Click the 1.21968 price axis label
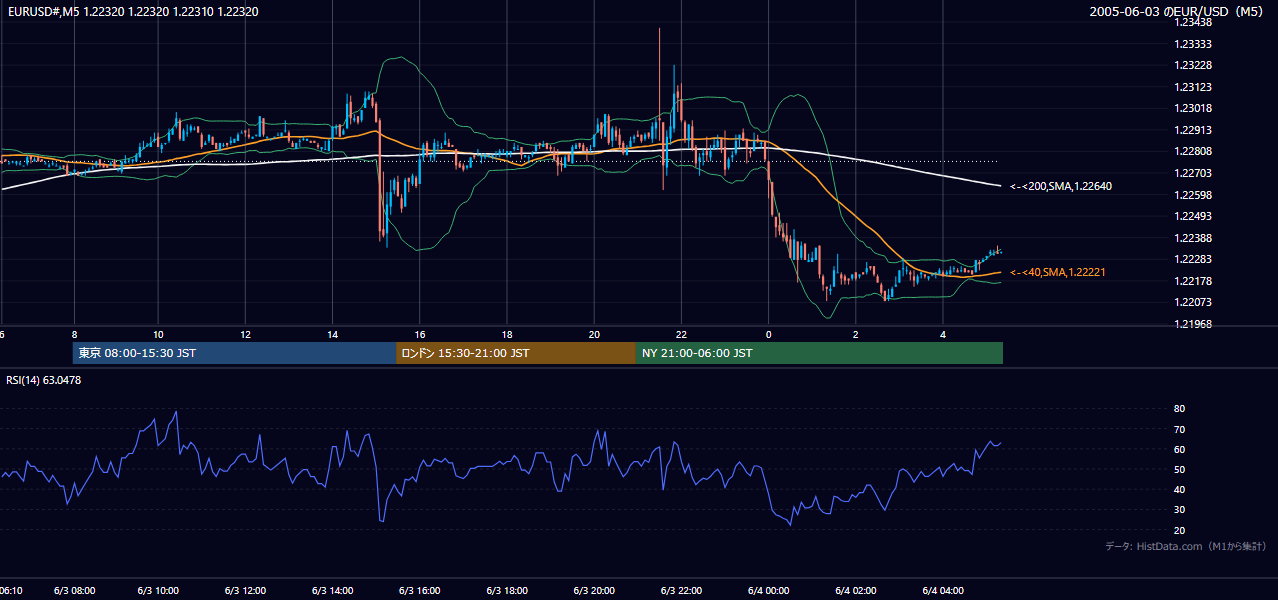Viewport: 1278px width, 600px height. coord(1194,324)
